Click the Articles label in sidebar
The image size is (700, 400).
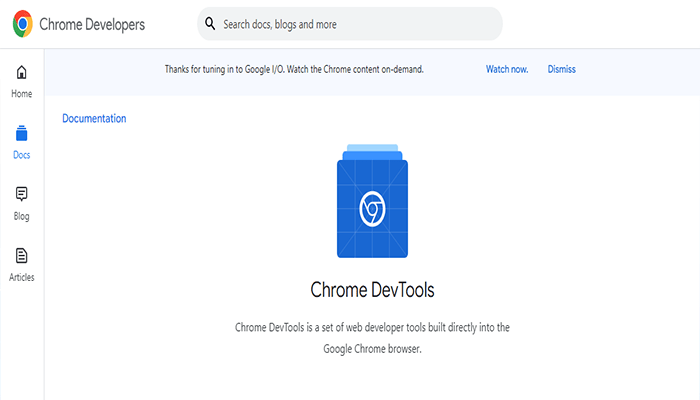point(21,277)
